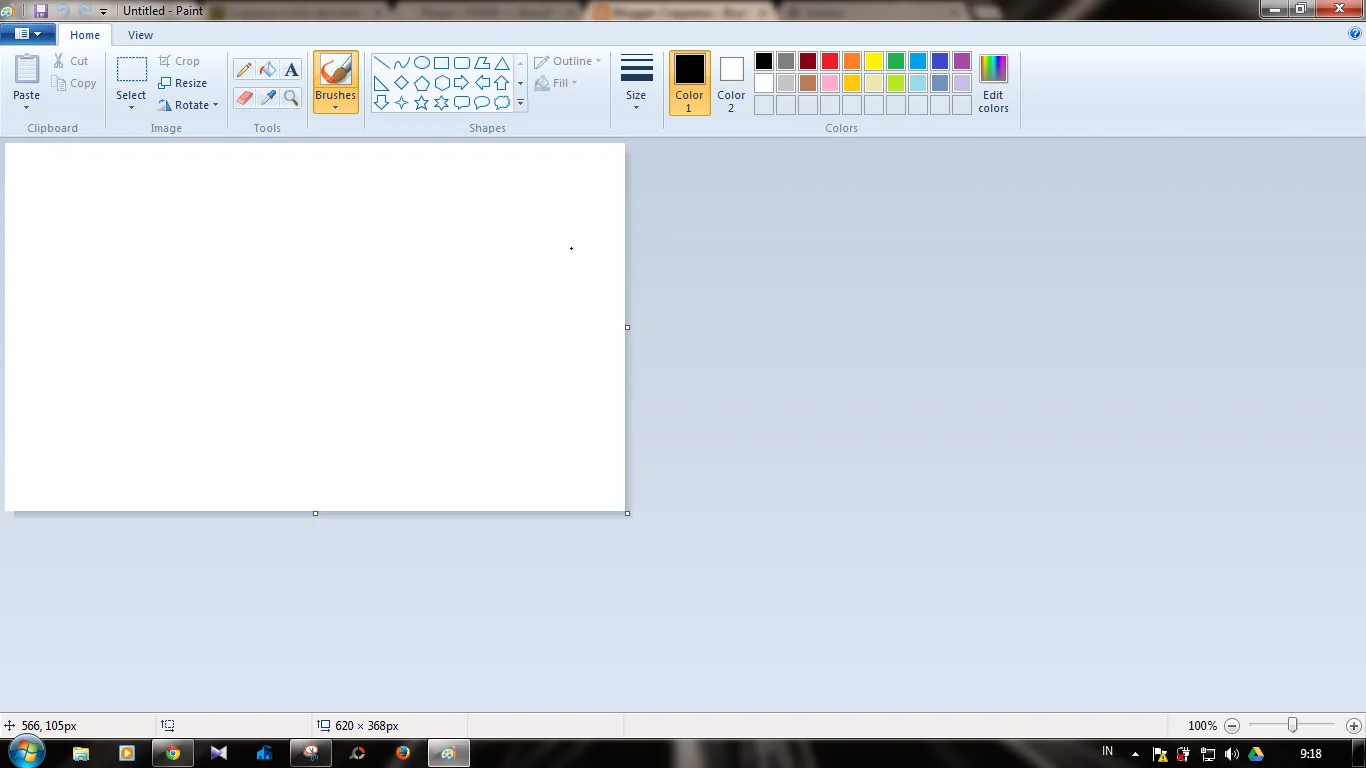Click the Select rectangle button
The height and width of the screenshot is (768, 1366).
[x=131, y=70]
